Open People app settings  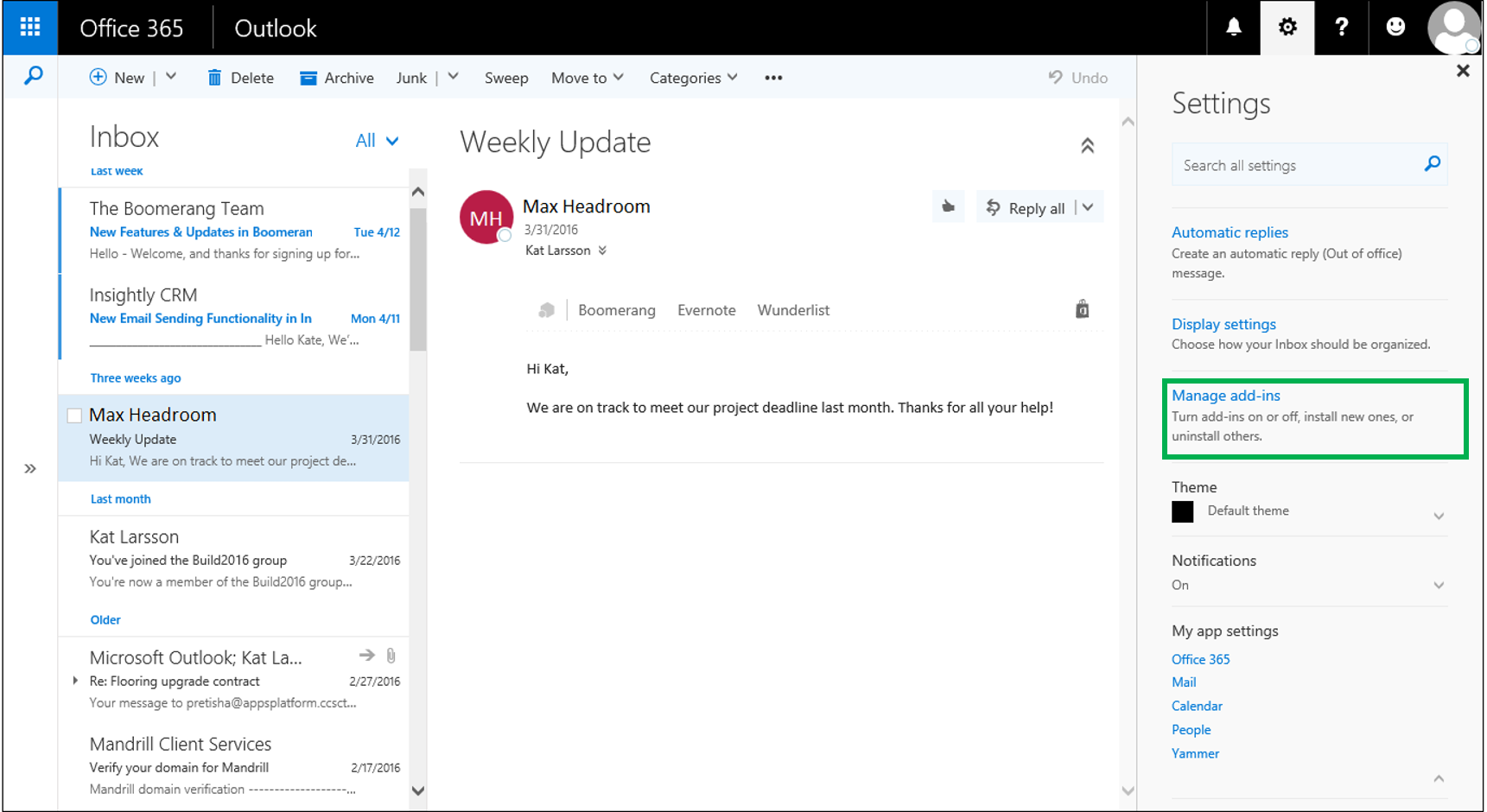click(1191, 730)
